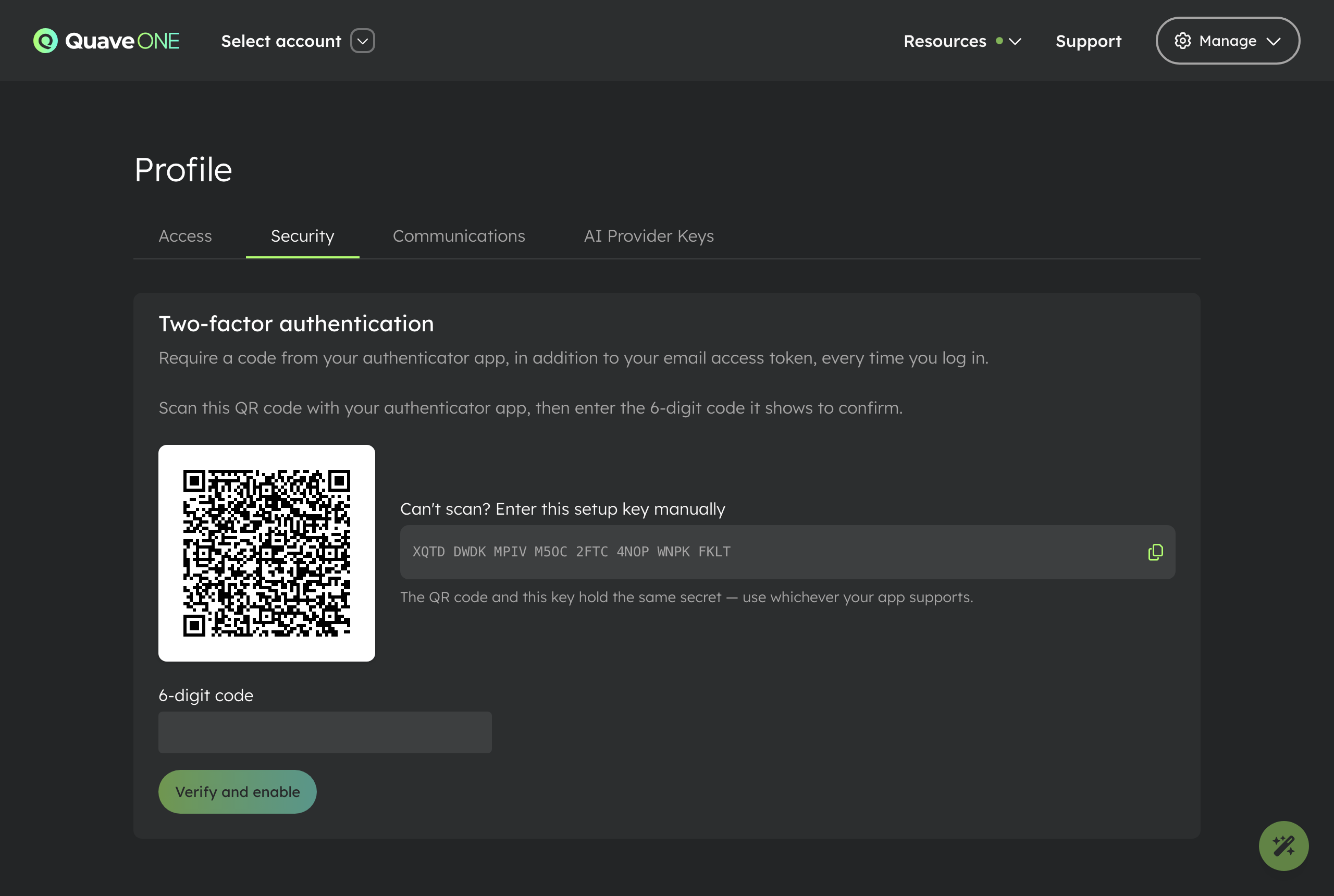The height and width of the screenshot is (896, 1334).
Task: Open the Manage menu
Action: click(x=1228, y=41)
